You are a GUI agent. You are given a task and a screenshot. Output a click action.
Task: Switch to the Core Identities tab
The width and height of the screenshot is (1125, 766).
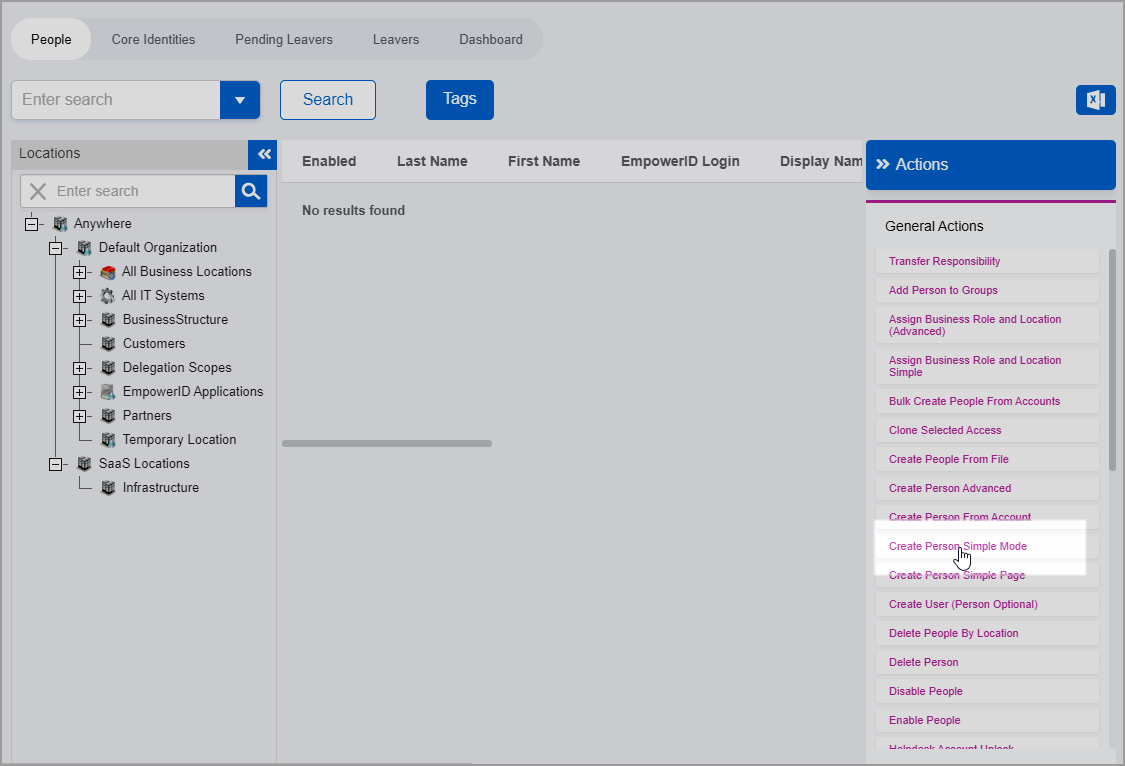click(153, 39)
